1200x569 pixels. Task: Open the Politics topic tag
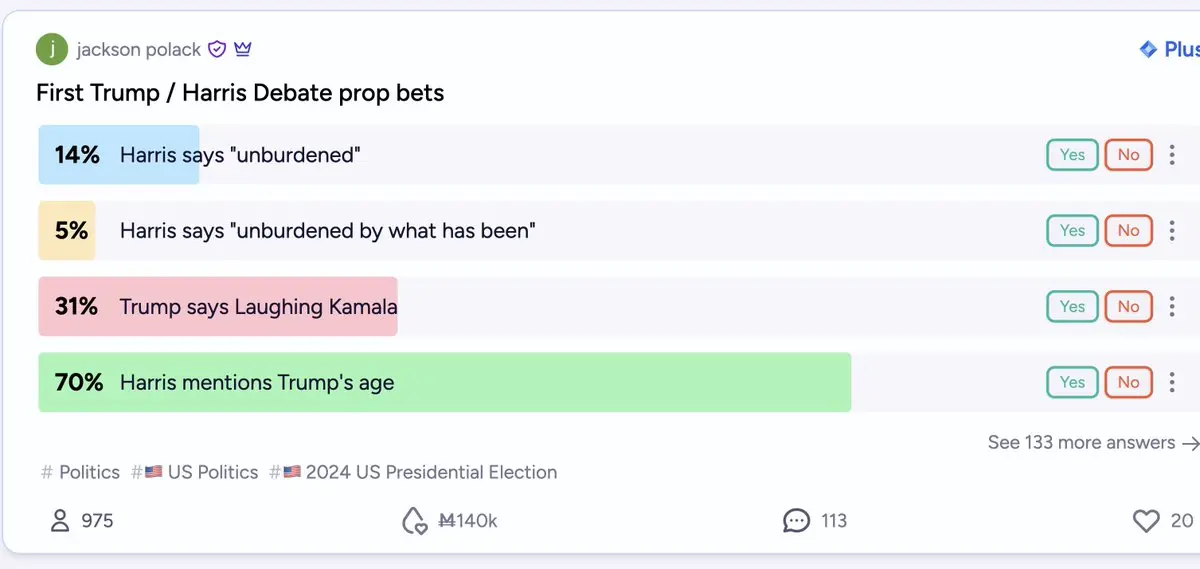point(80,472)
